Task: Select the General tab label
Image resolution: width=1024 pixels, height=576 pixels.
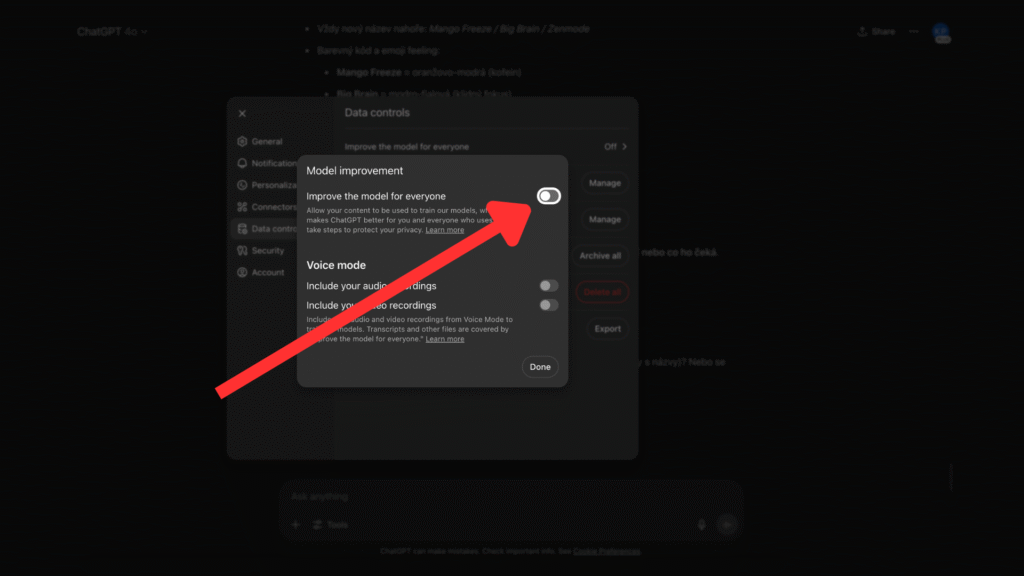Action: coord(267,141)
